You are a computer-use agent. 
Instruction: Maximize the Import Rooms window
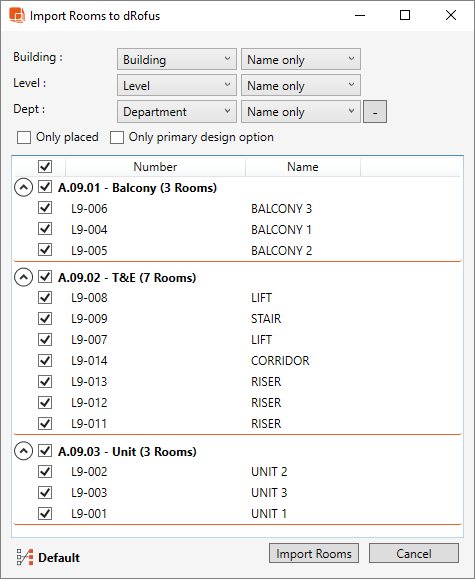coord(405,16)
